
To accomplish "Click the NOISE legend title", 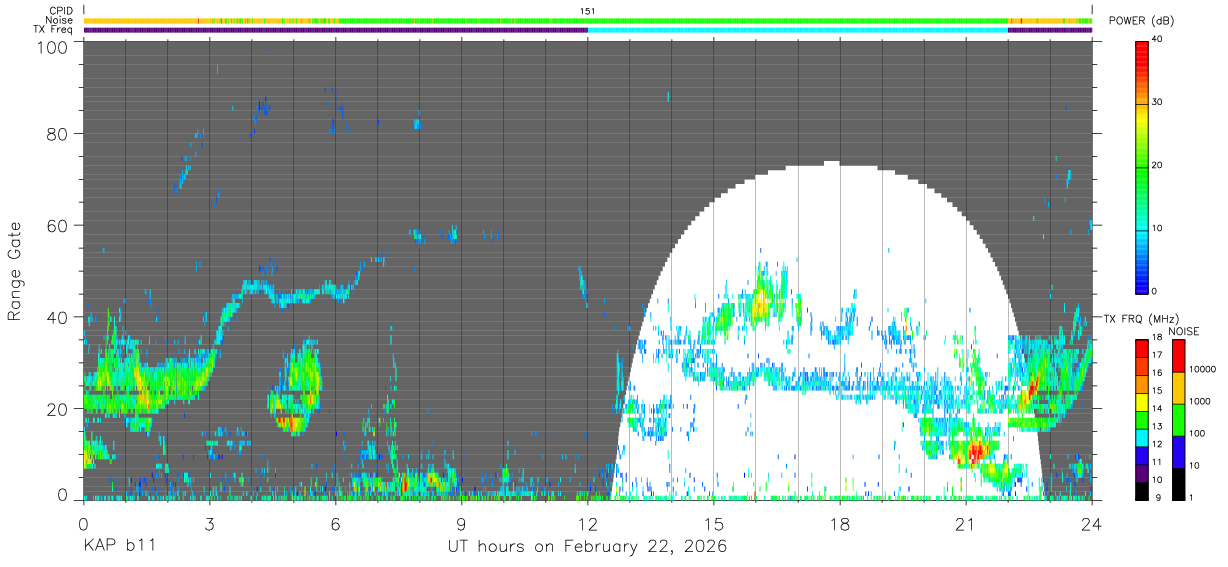I will click(1184, 331).
